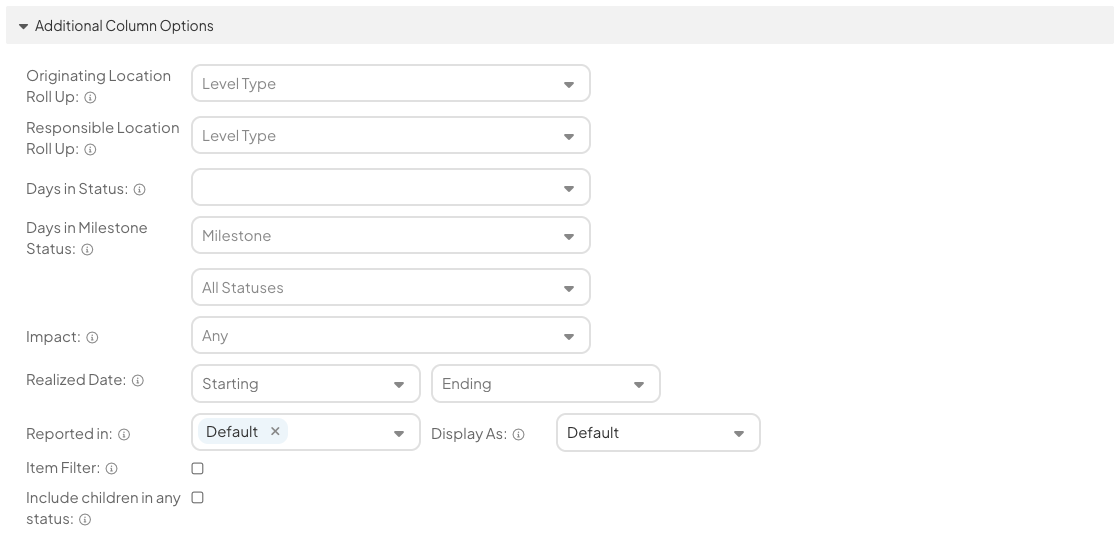Click the Reported in info icon
Image resolution: width=1119 pixels, height=541 pixels.
pos(124,435)
